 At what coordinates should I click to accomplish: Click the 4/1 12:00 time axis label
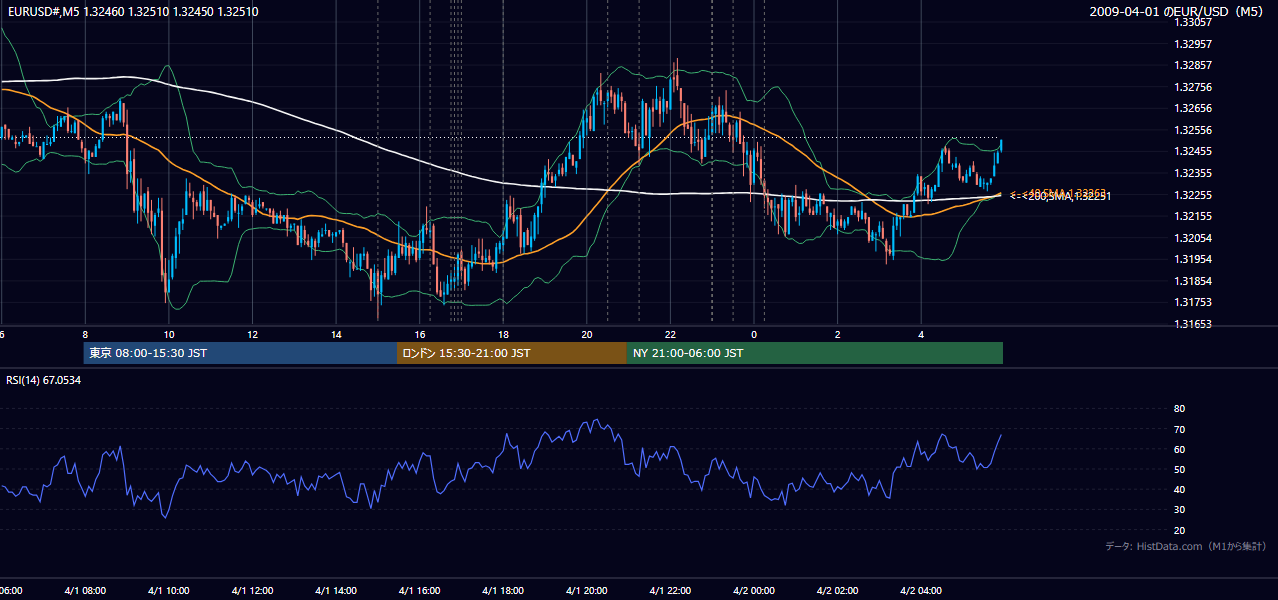click(253, 591)
